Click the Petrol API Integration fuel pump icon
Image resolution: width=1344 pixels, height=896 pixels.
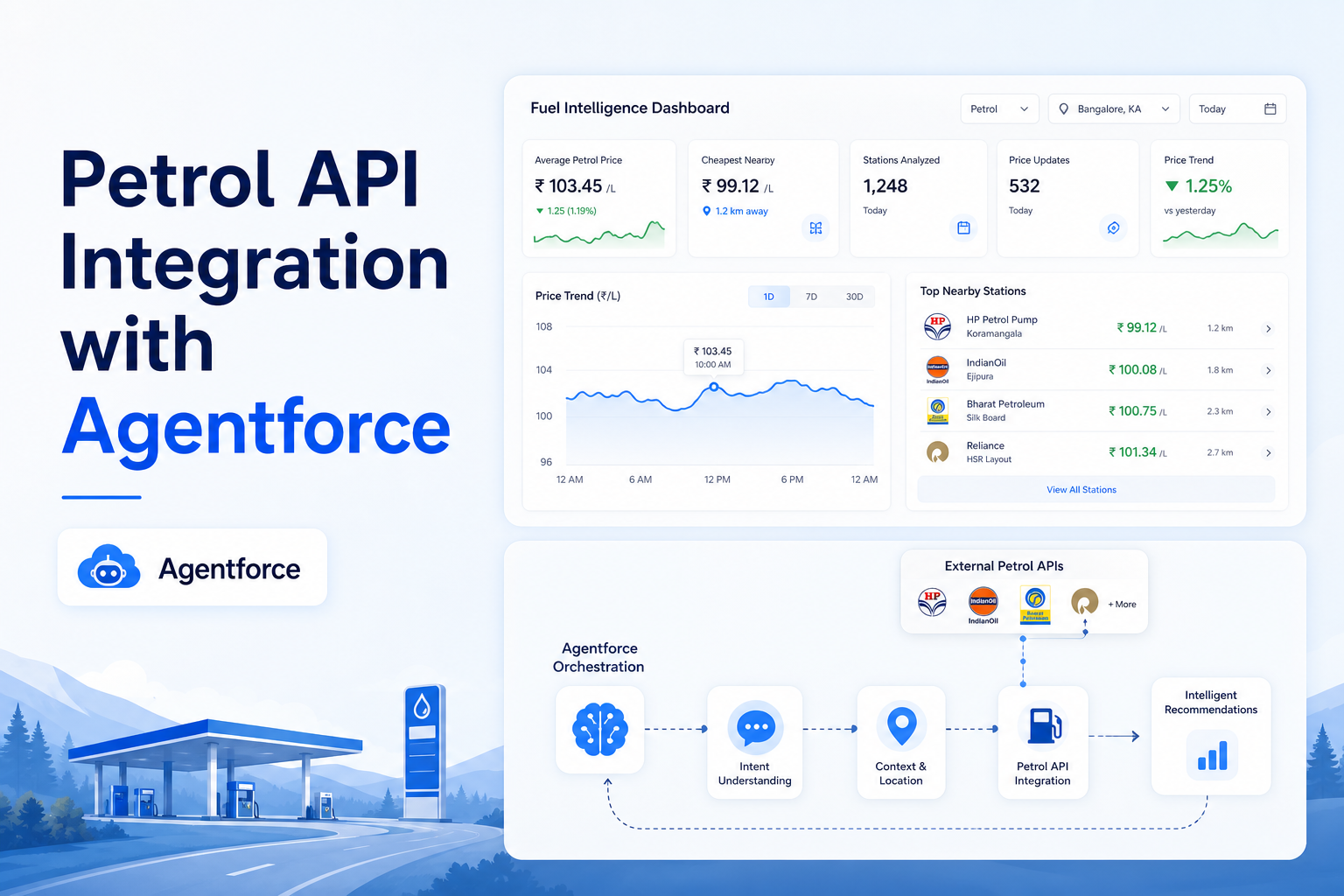point(1044,725)
